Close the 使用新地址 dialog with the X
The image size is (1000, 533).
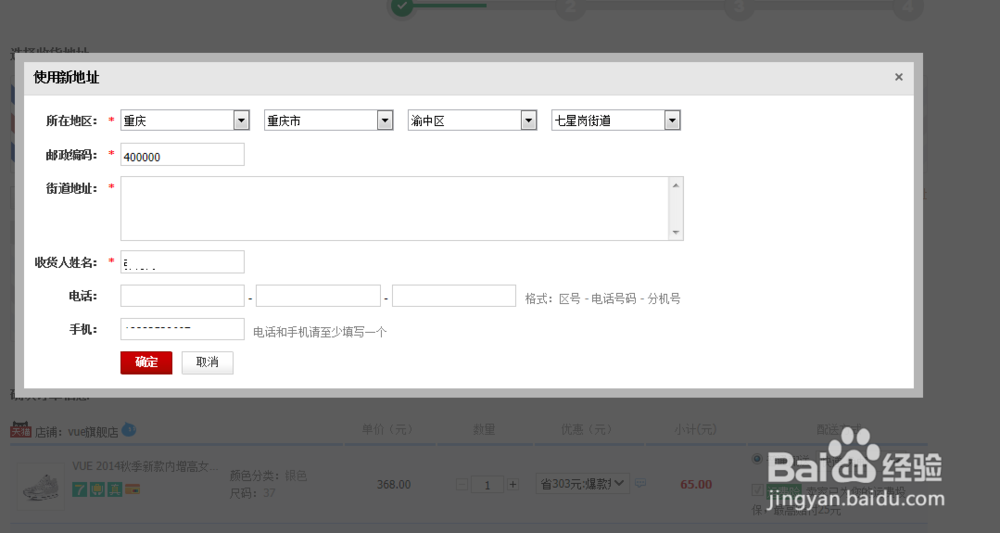pyautogui.click(x=899, y=77)
